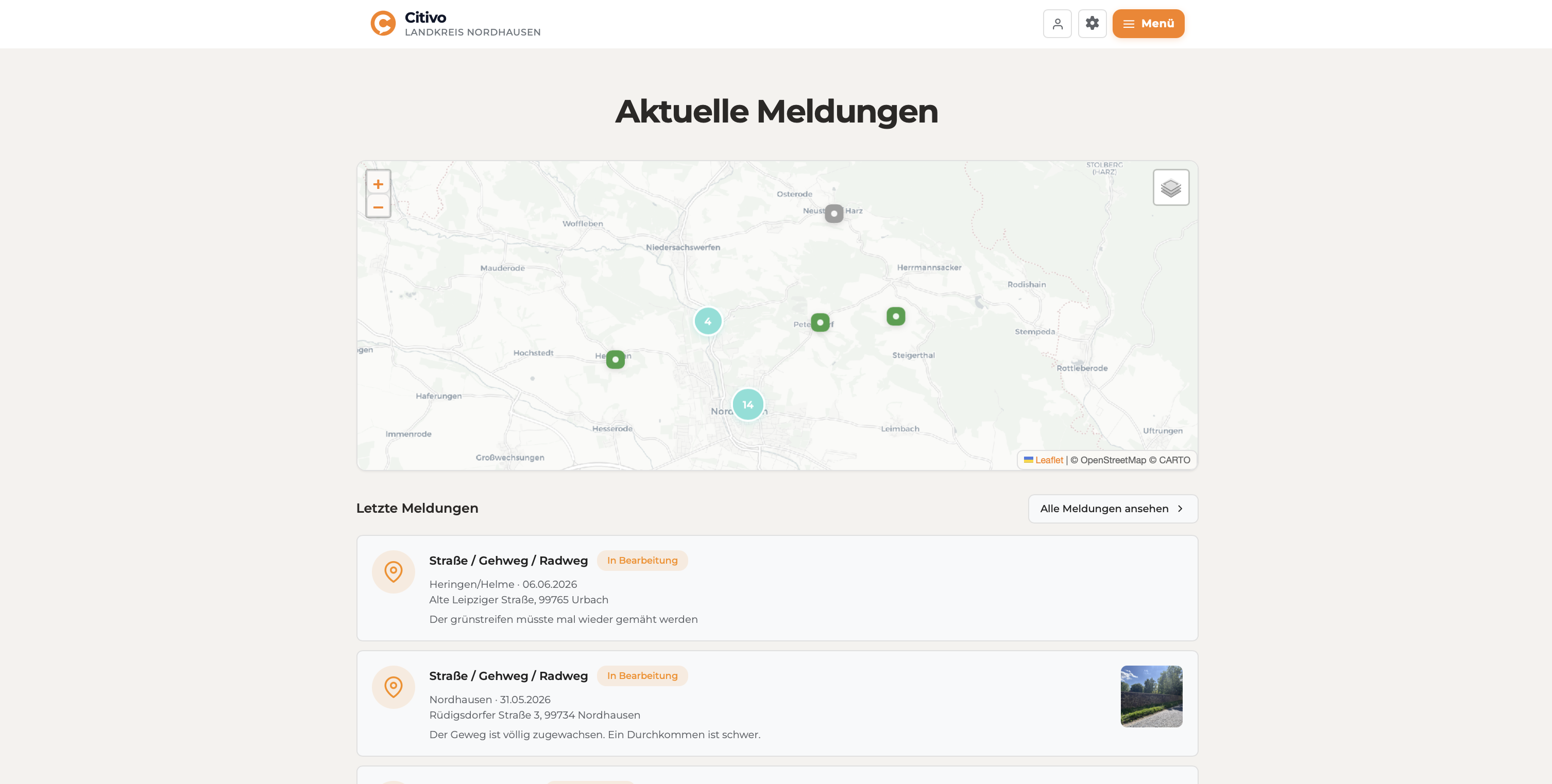Screen dimensions: 1552x784
Task: Click text 'Alte Leipziger Straße, 99765 Urbach'
Action: click(x=519, y=600)
